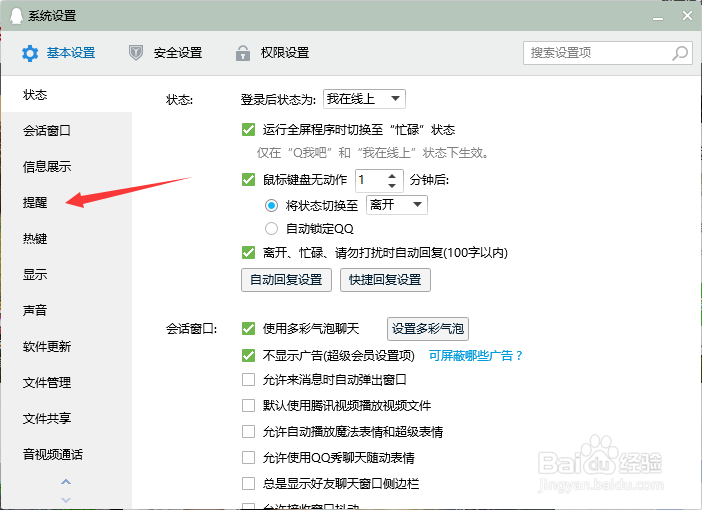
Task: Enable 默认使用腾讯视频播放视频文件
Action: point(248,406)
